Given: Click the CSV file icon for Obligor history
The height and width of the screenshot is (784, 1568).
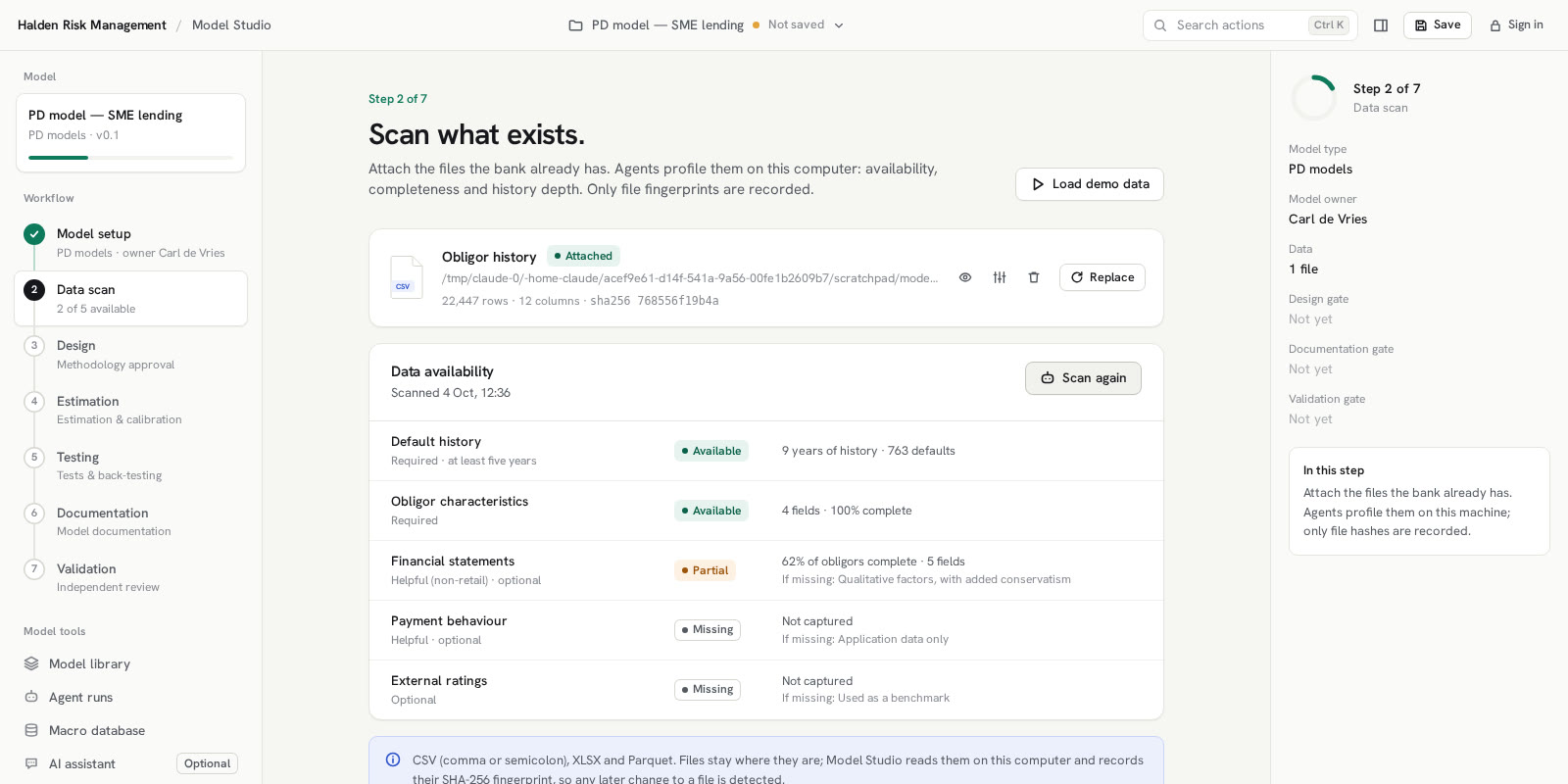Looking at the screenshot, I should click(x=407, y=277).
